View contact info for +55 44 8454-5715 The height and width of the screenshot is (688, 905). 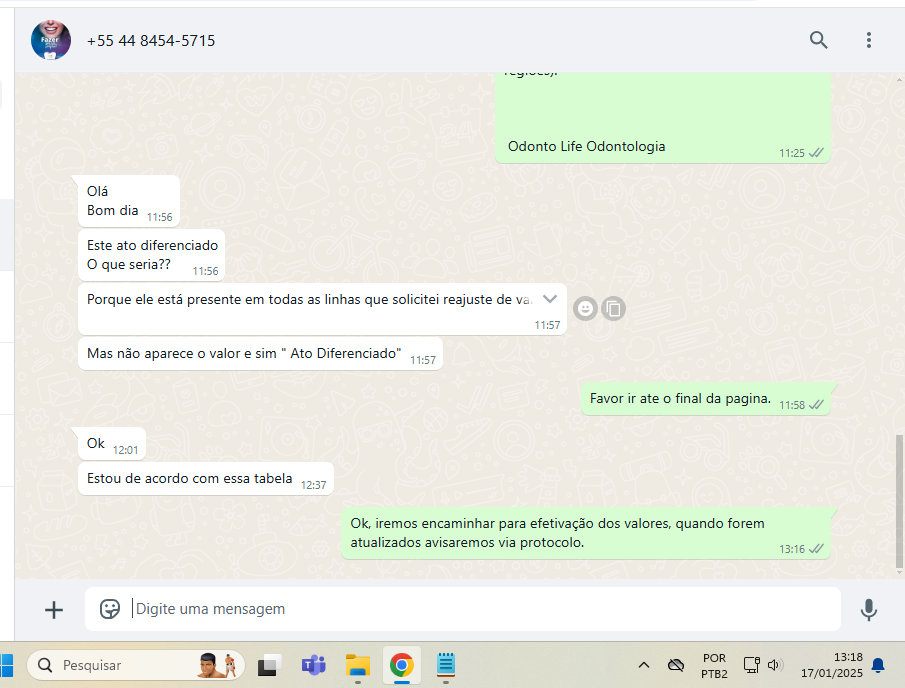pyautogui.click(x=151, y=40)
